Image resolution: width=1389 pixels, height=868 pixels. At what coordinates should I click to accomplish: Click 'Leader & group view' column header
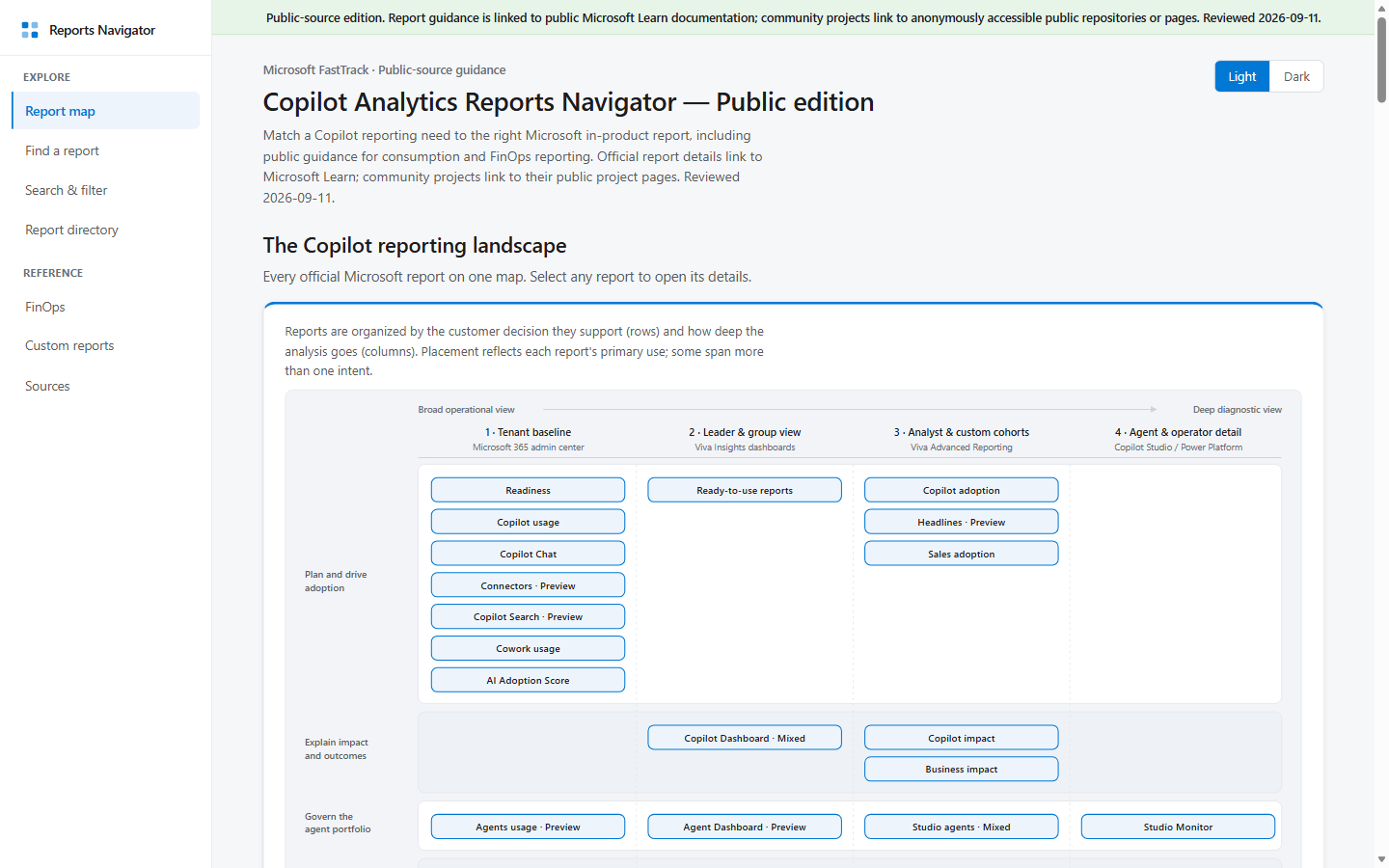[745, 432]
